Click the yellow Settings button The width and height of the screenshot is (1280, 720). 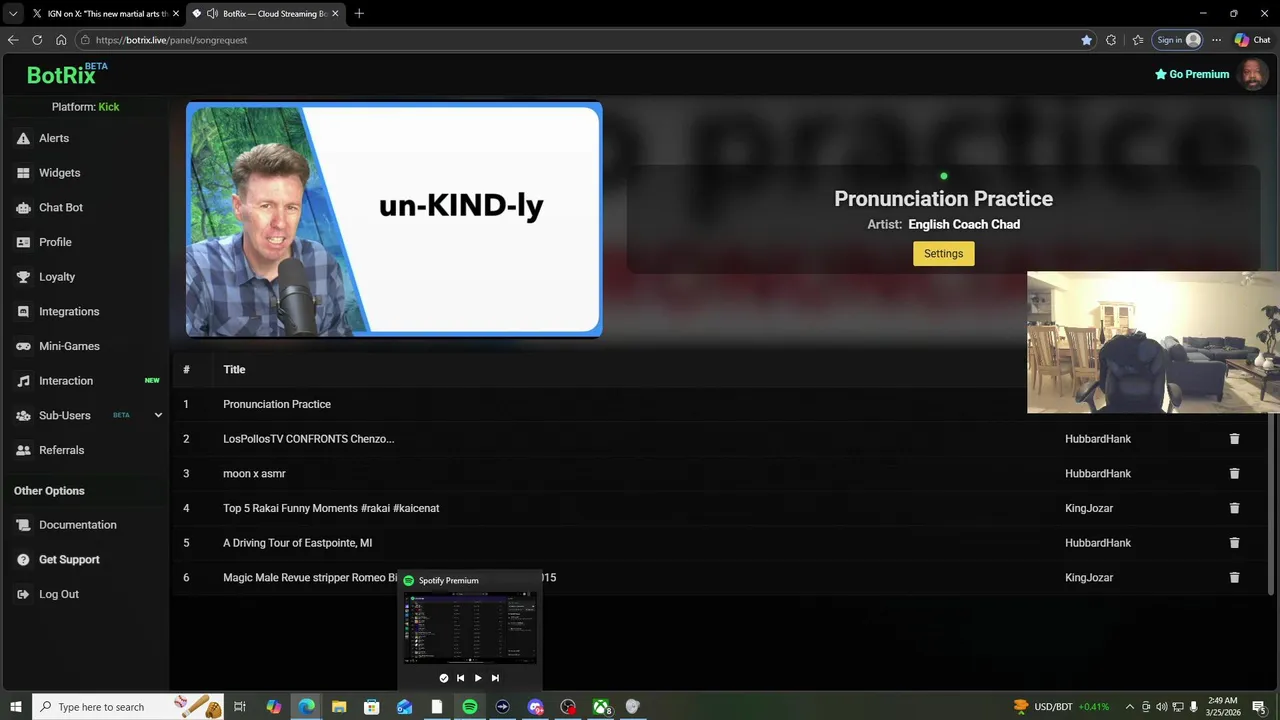943,254
